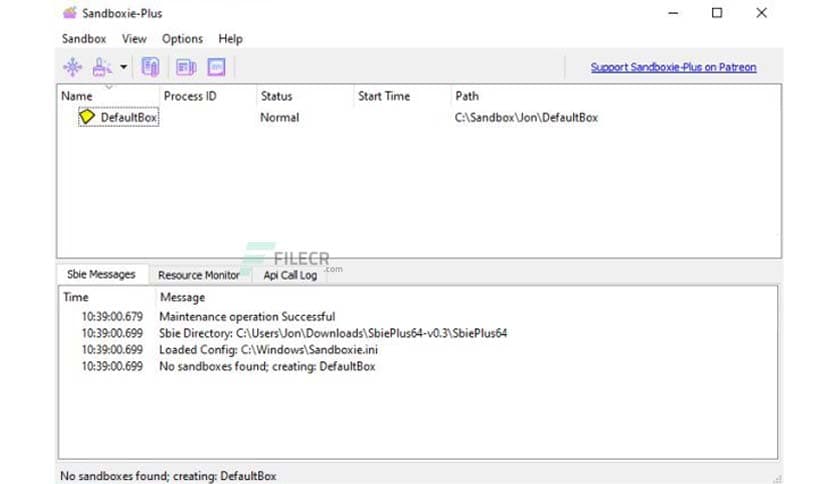Click the rightmost window-shaped toolbar icon
This screenshot has height=484, width=836.
coord(216,67)
